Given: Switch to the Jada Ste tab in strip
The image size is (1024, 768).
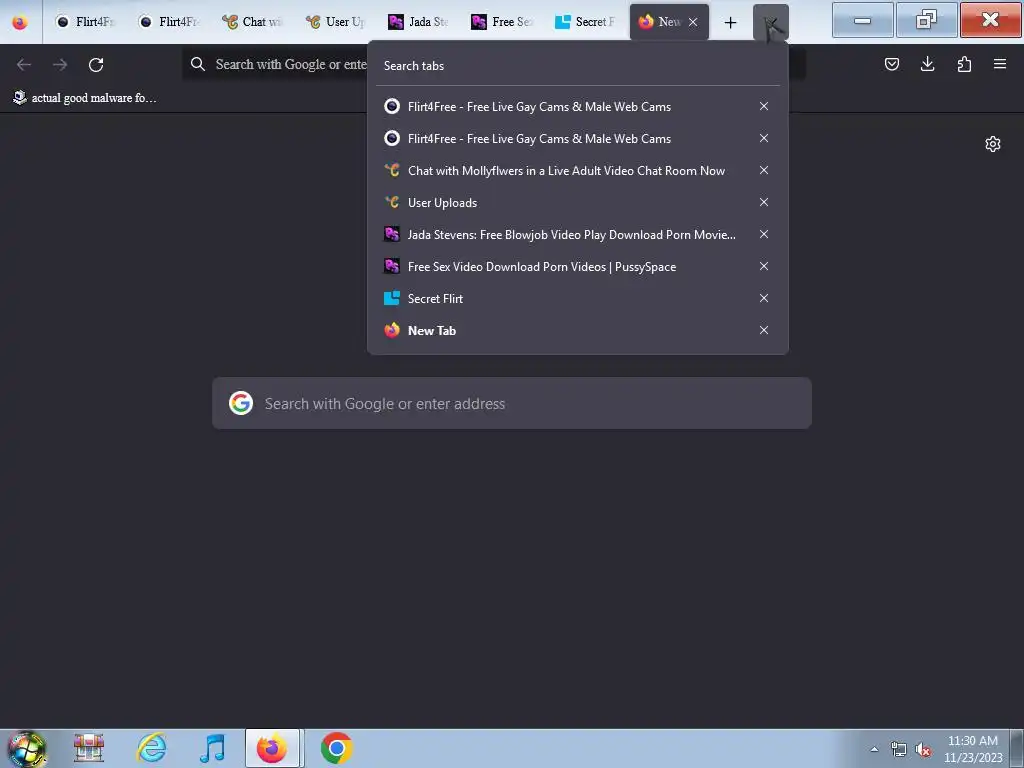Looking at the screenshot, I should click(421, 22).
